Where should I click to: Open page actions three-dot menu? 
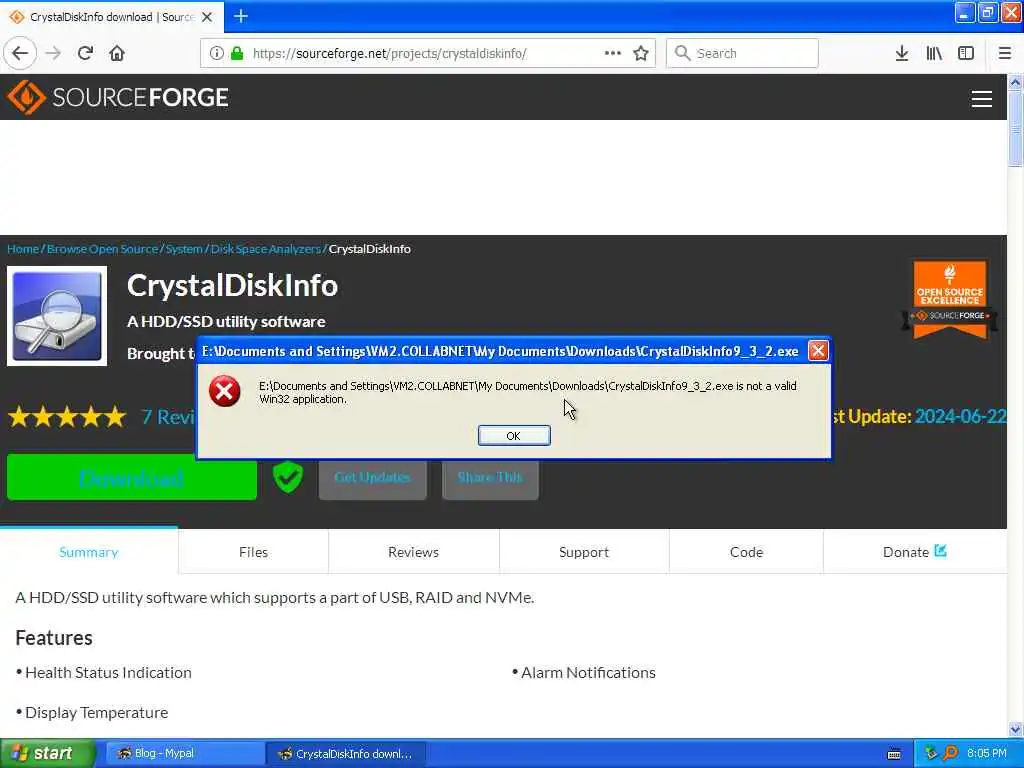613,53
